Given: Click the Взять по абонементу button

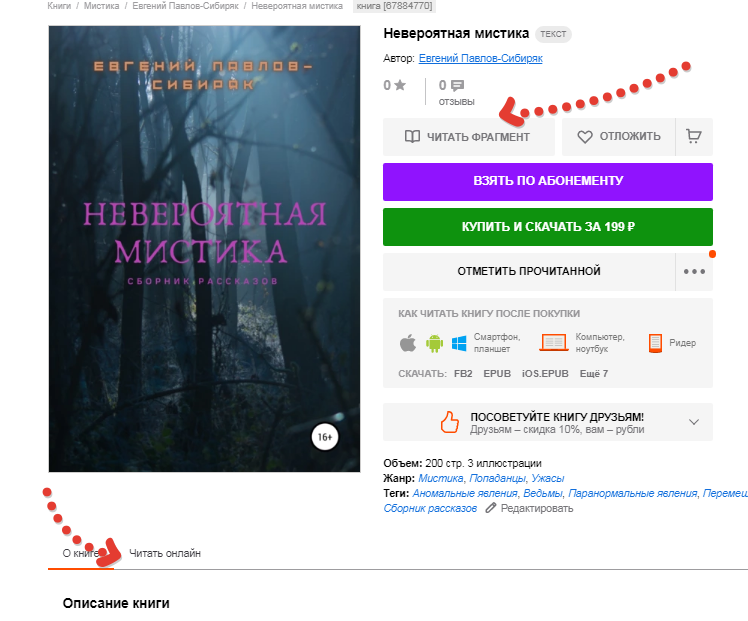Looking at the screenshot, I should tap(548, 182).
